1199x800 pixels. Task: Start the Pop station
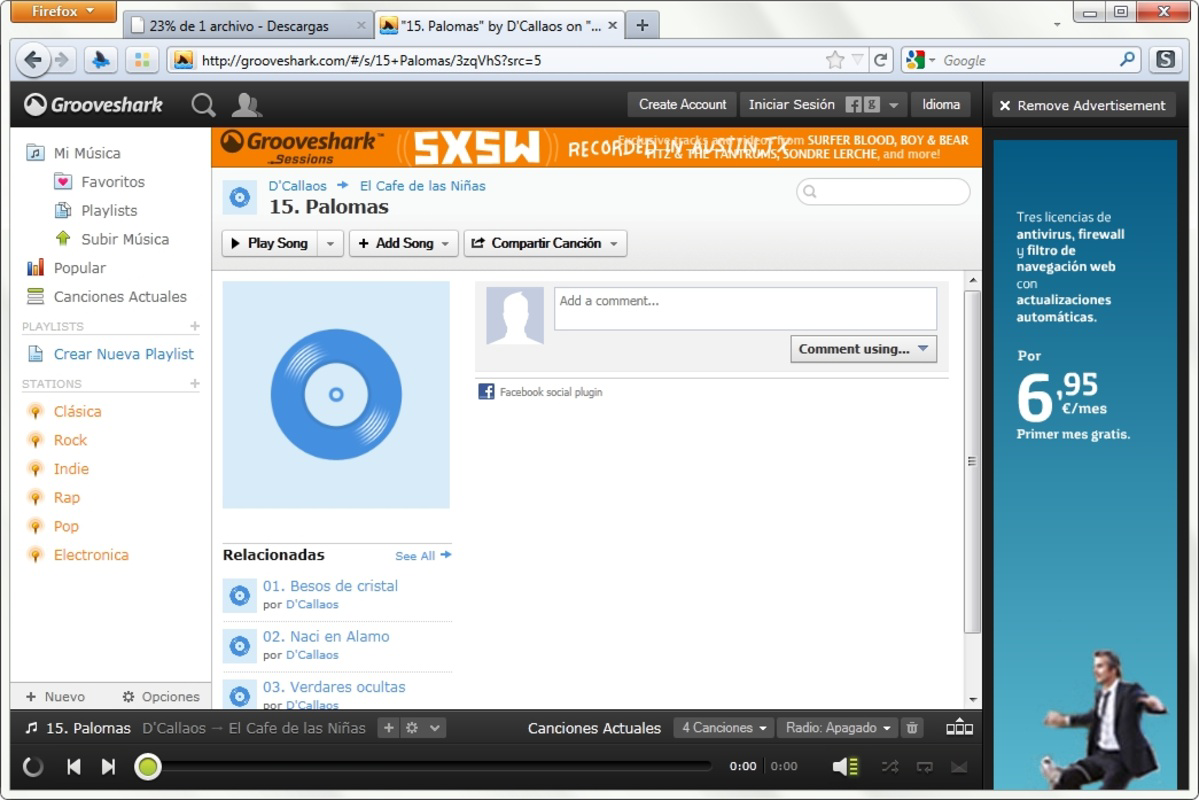[x=53, y=526]
